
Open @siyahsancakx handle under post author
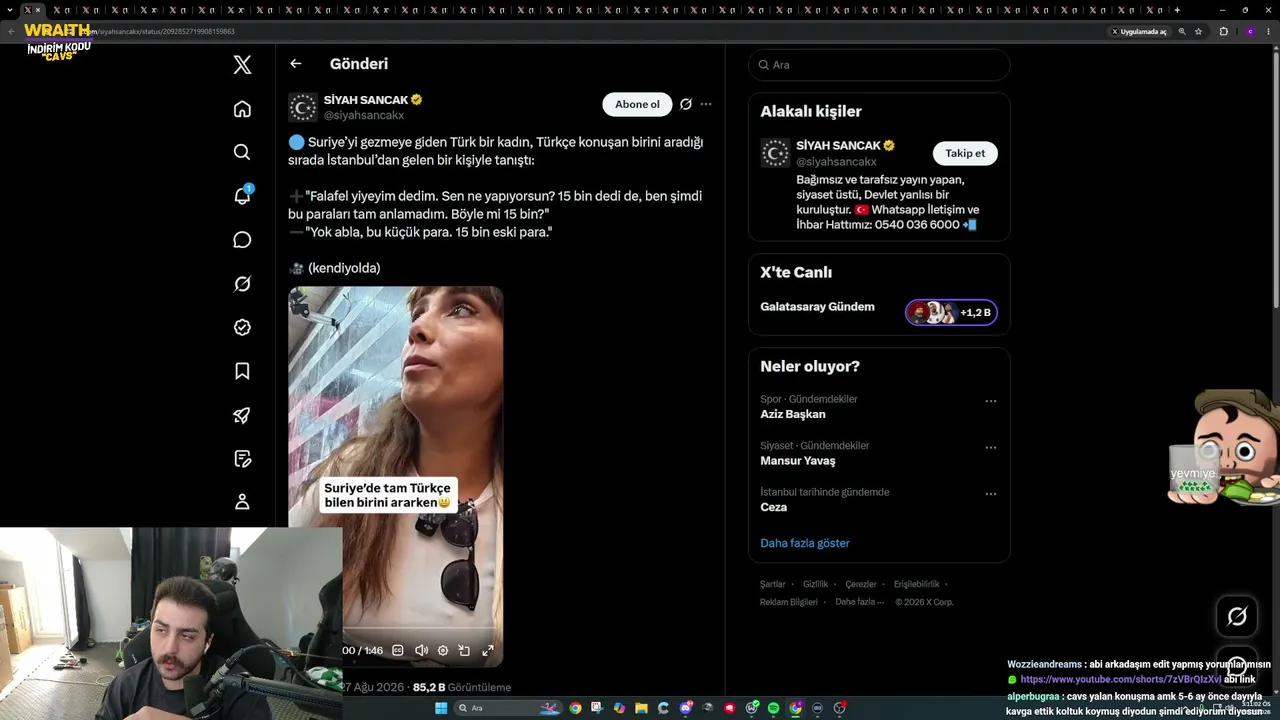[x=364, y=116]
